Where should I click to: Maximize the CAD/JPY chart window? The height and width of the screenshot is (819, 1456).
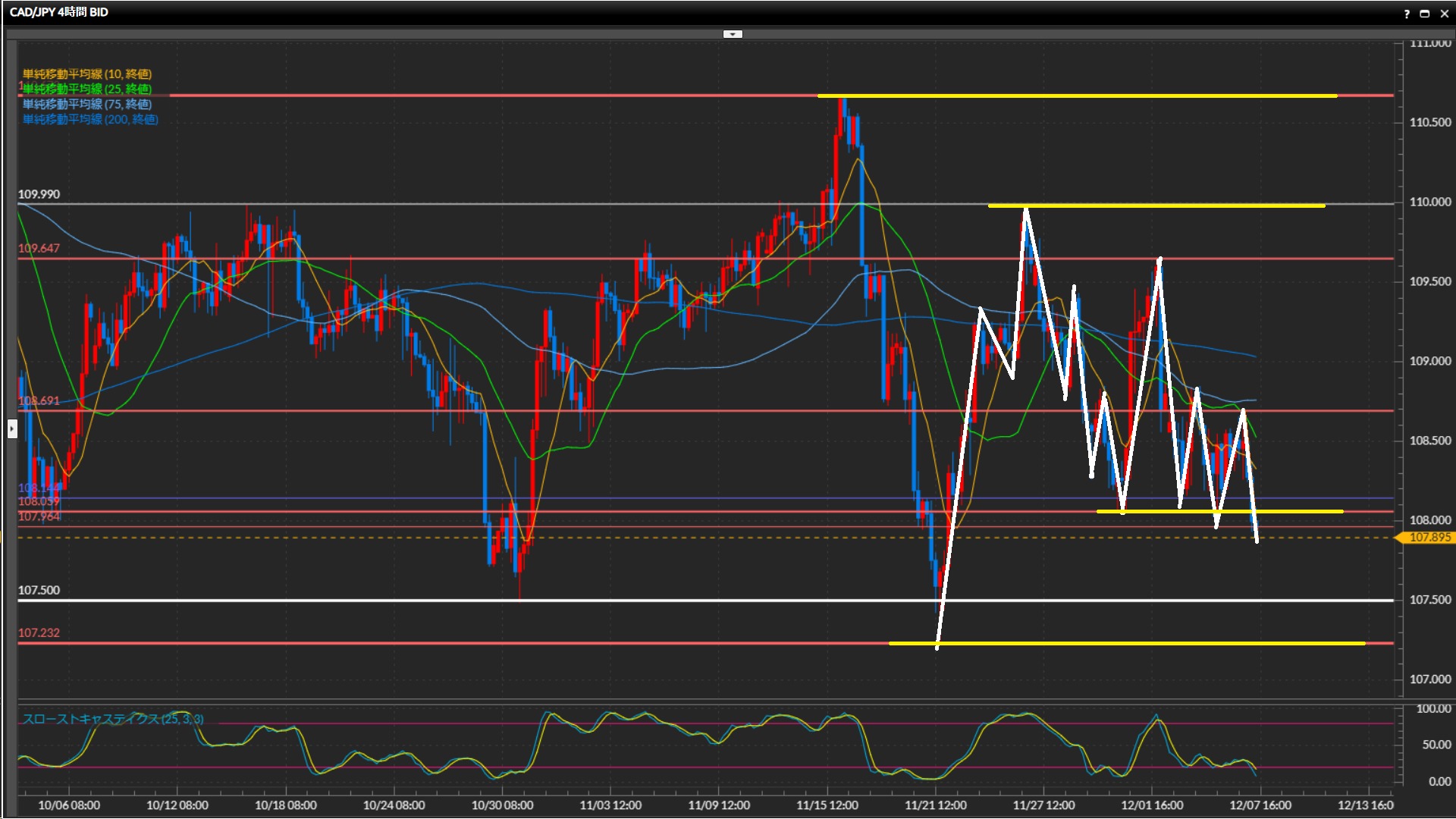pyautogui.click(x=1425, y=14)
